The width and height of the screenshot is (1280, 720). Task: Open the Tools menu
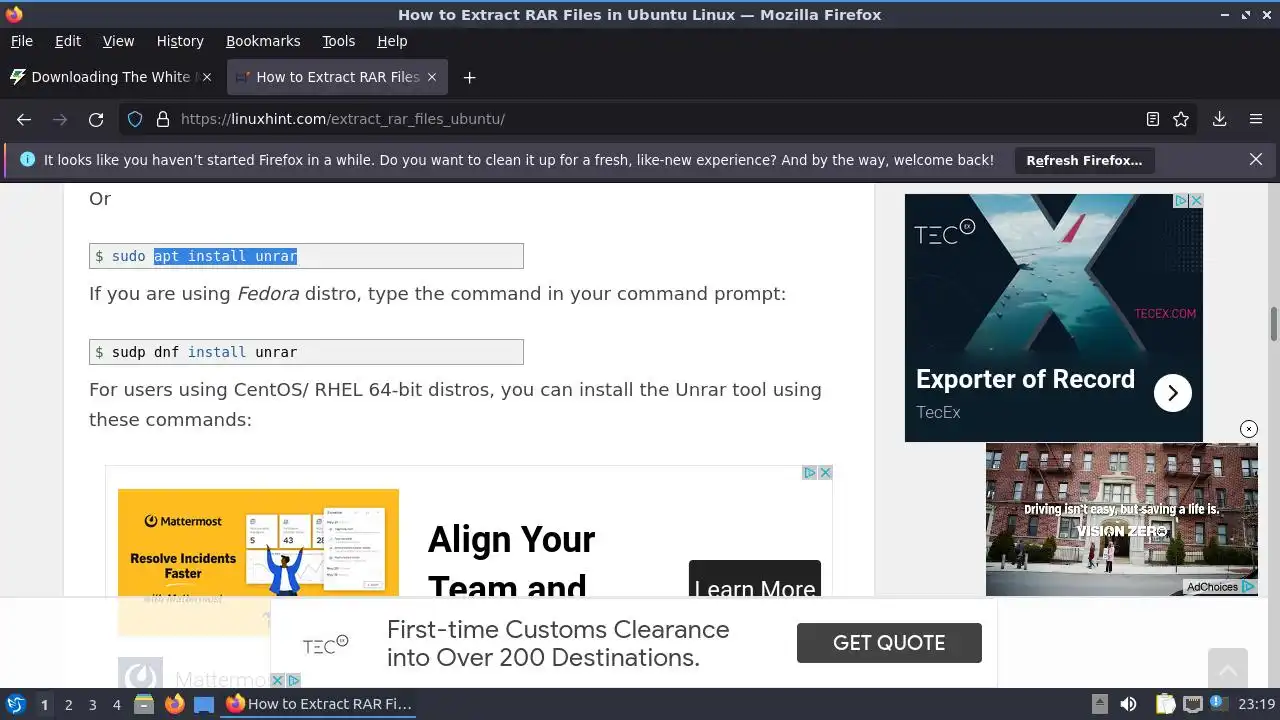click(339, 41)
